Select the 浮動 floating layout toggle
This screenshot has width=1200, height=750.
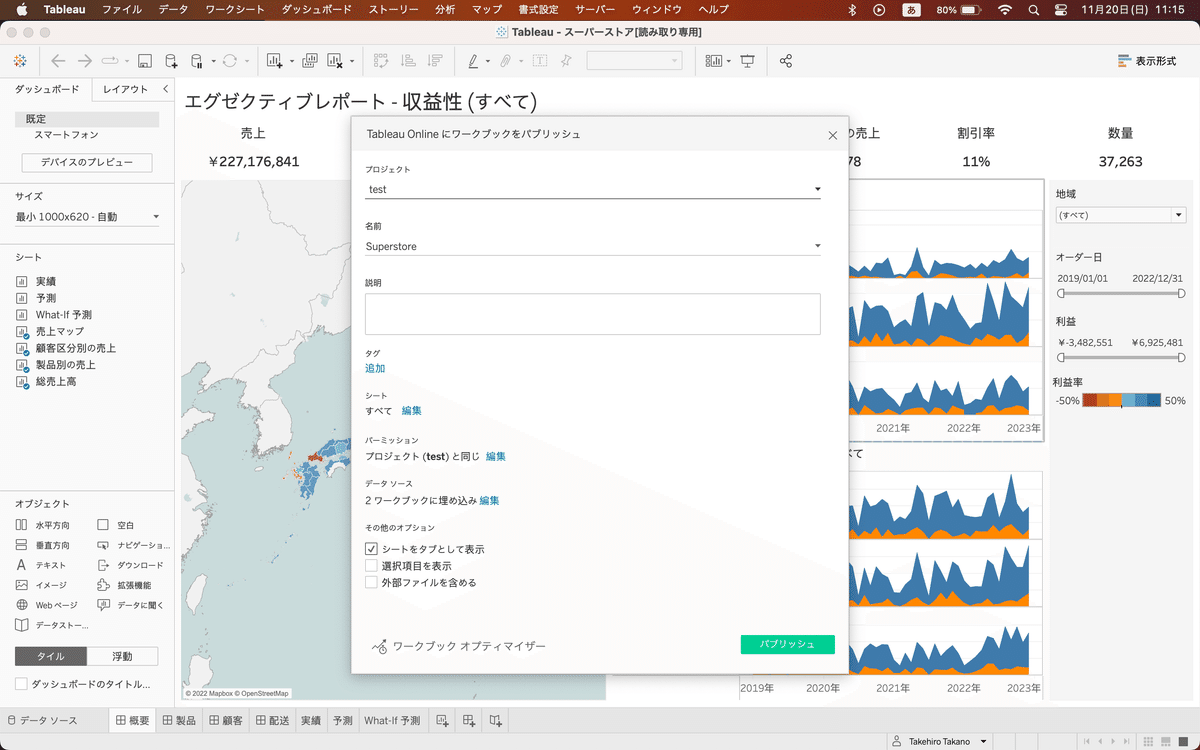[x=123, y=656]
